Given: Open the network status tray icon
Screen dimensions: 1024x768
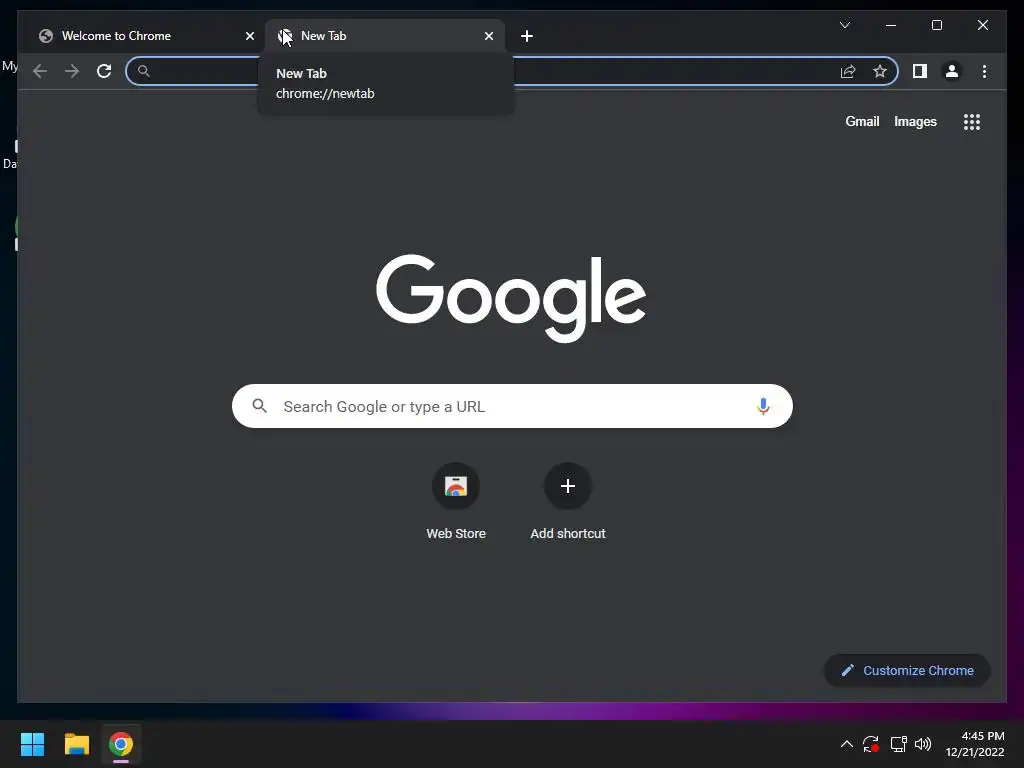Looking at the screenshot, I should tap(899, 744).
